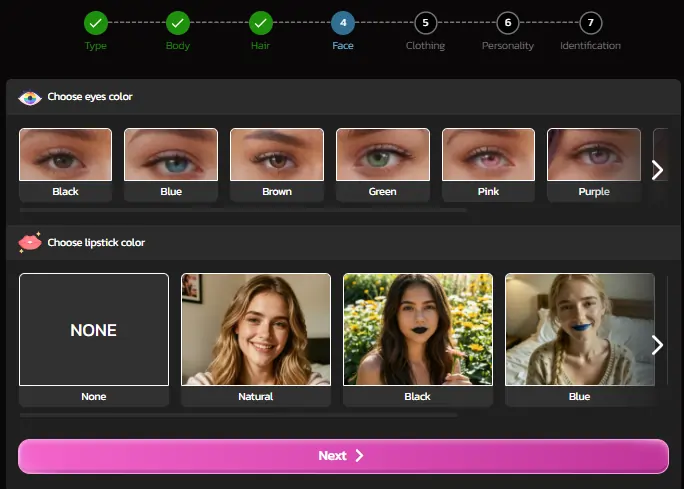The height and width of the screenshot is (489, 684).
Task: Click the Body step label
Action: click(178, 46)
